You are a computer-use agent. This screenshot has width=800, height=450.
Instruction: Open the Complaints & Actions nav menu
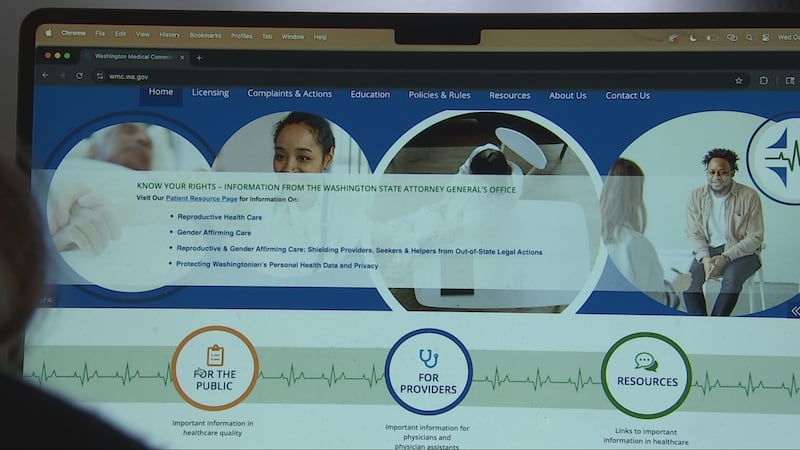(x=289, y=93)
